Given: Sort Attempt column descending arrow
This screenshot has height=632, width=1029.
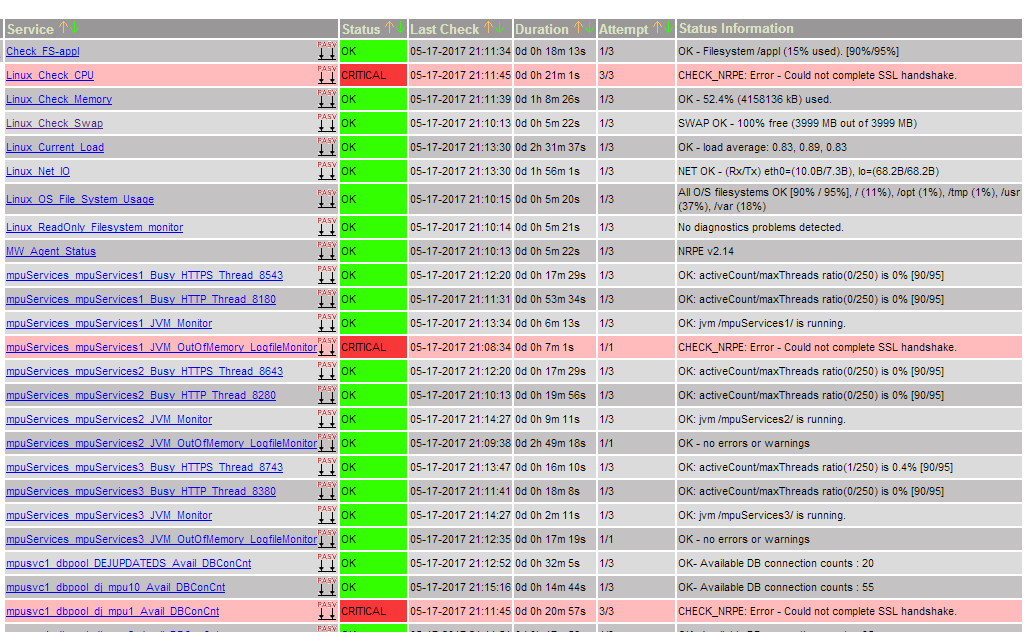Looking at the screenshot, I should tap(667, 29).
